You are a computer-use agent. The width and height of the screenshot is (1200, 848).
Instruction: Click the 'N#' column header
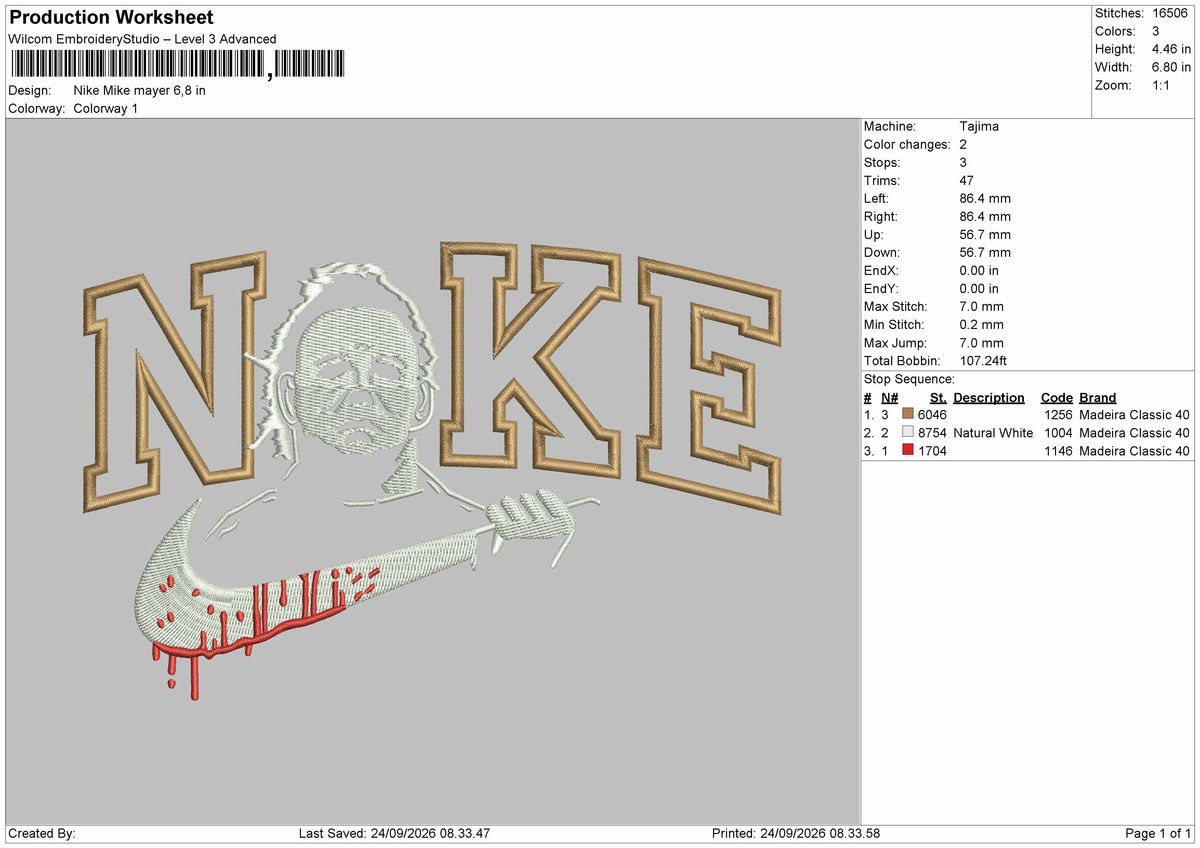pos(890,397)
